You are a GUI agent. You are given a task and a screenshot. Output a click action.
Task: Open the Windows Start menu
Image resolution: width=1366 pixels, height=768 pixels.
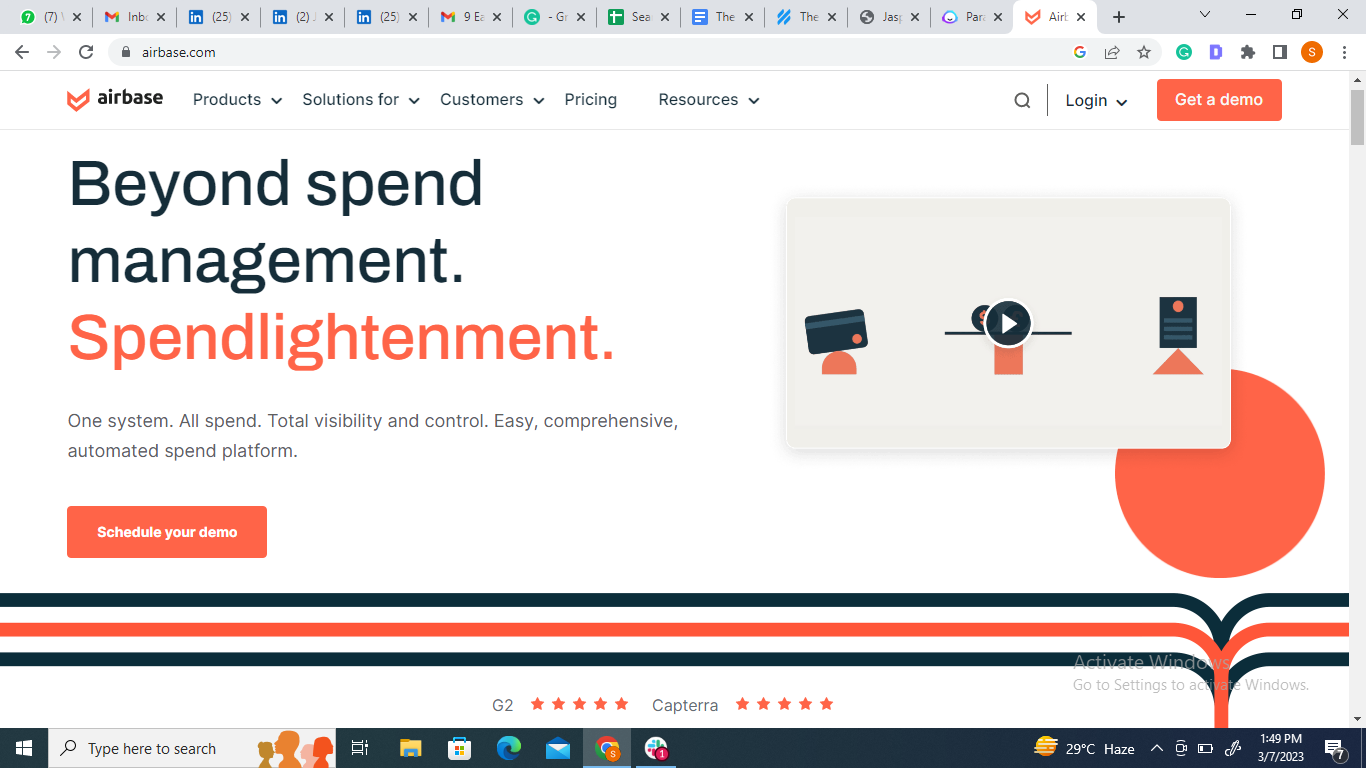(x=24, y=748)
